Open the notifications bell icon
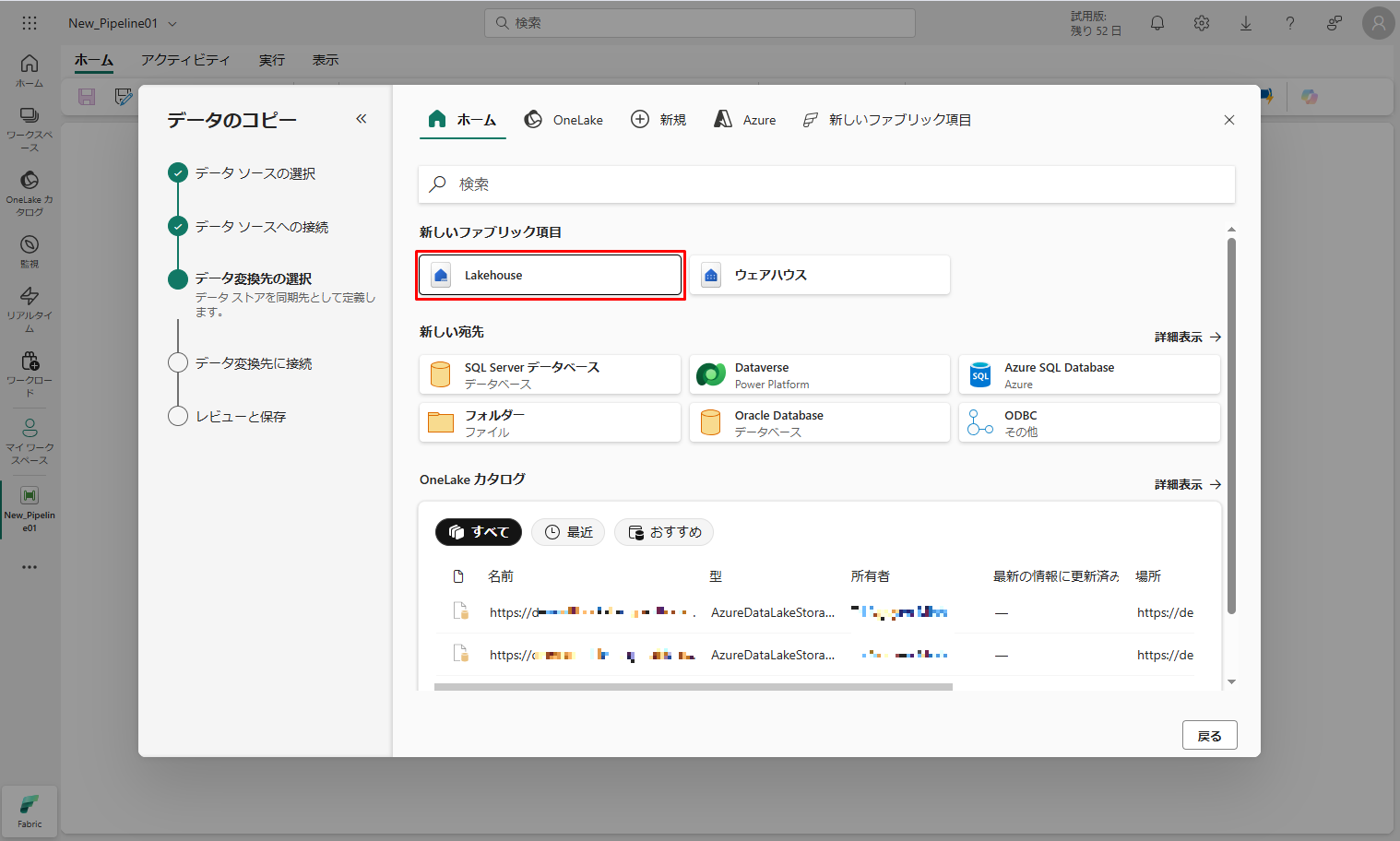This screenshot has width=1400, height=841. 1157,23
